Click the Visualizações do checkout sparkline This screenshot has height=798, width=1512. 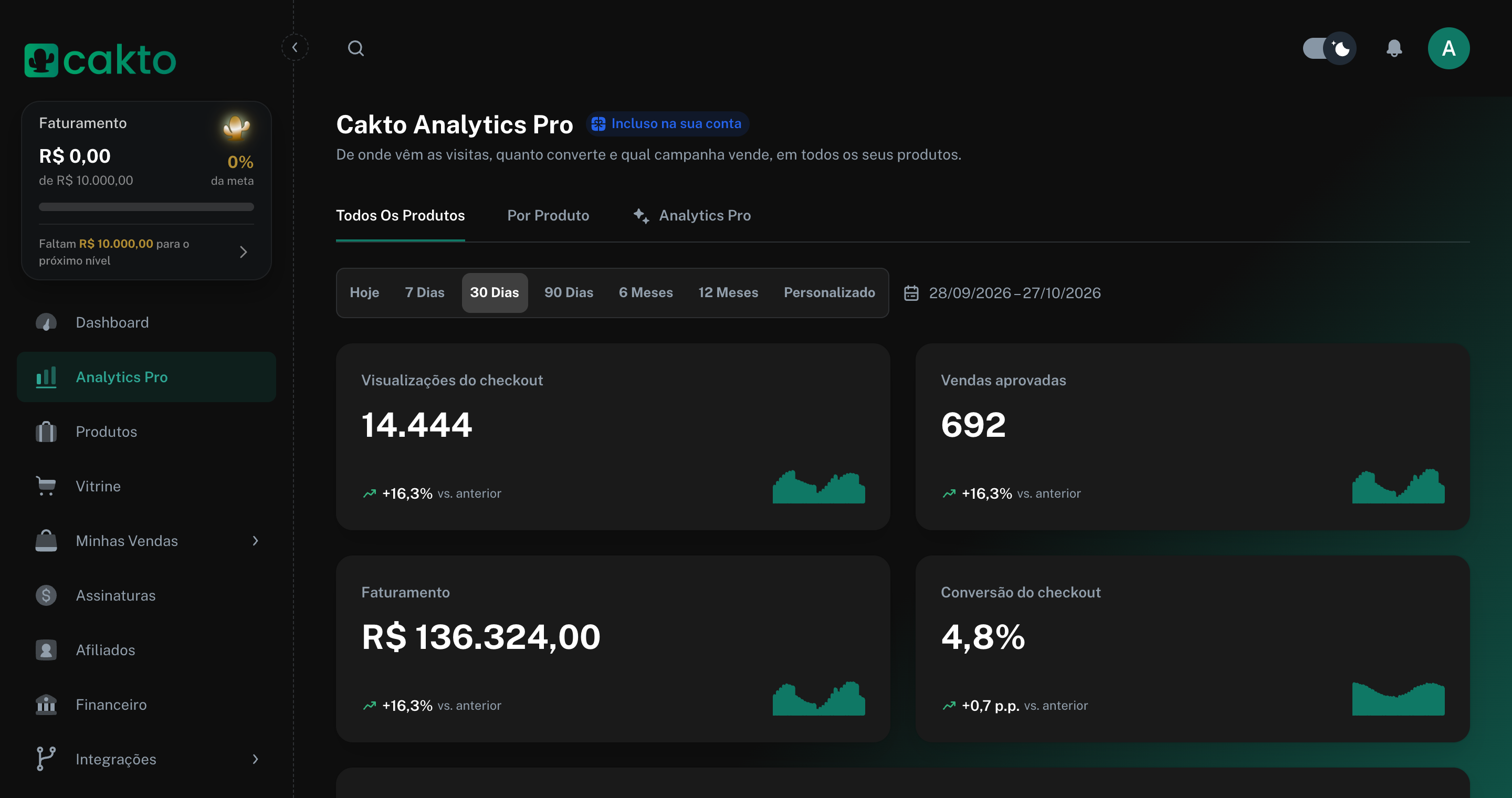point(818,487)
